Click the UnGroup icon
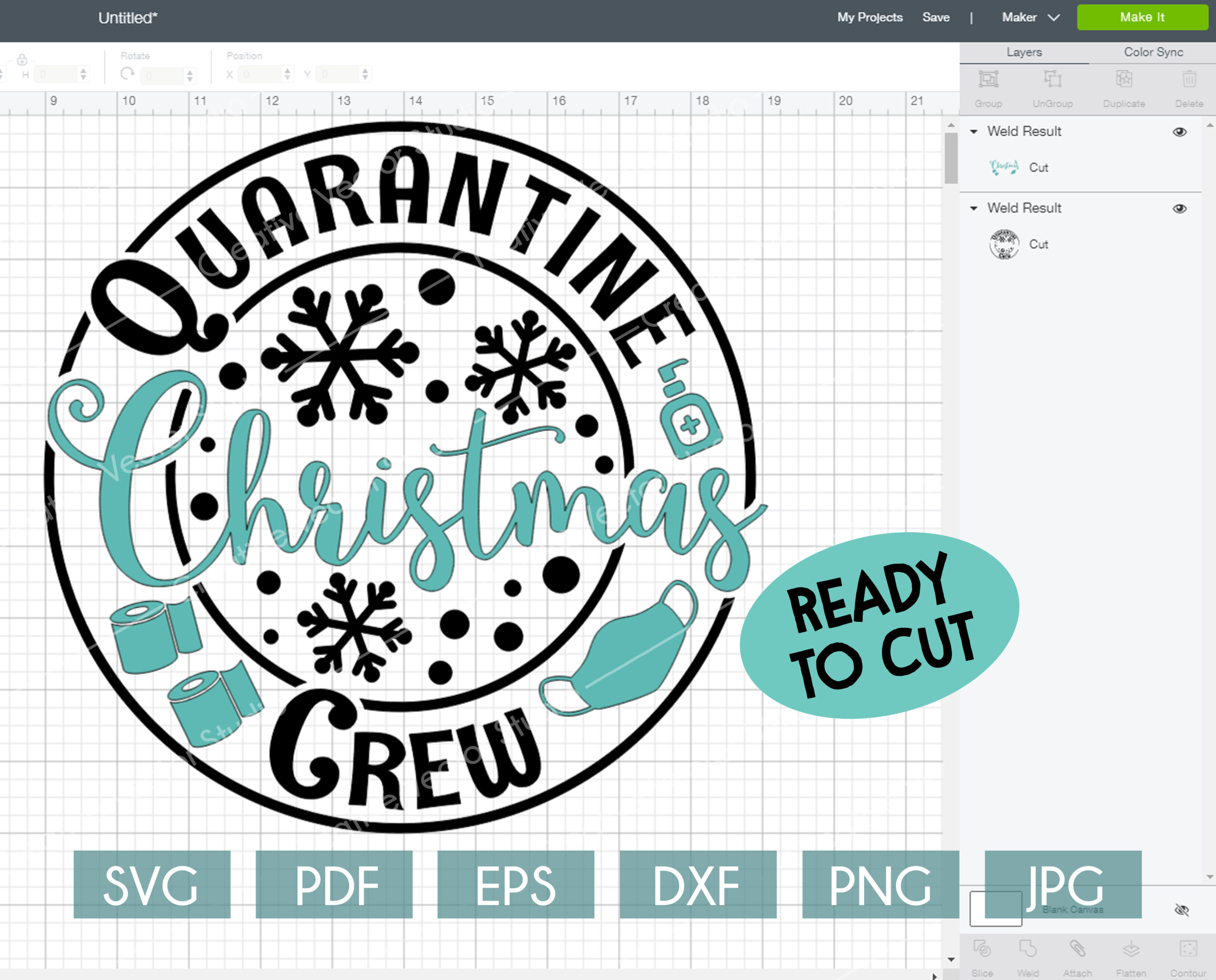 click(1052, 80)
